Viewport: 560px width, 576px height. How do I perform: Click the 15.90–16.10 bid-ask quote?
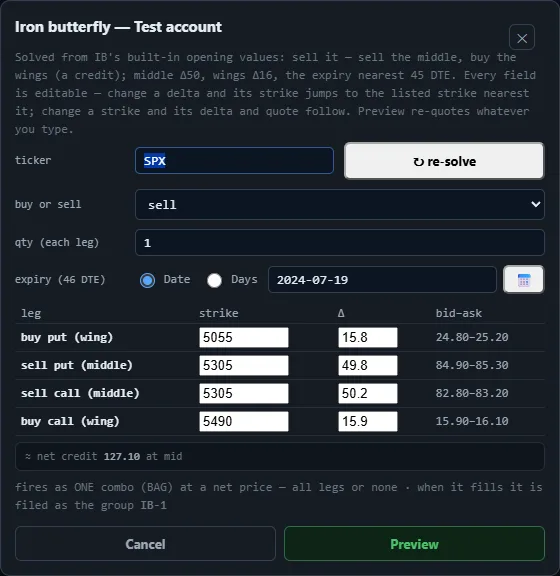(472, 421)
